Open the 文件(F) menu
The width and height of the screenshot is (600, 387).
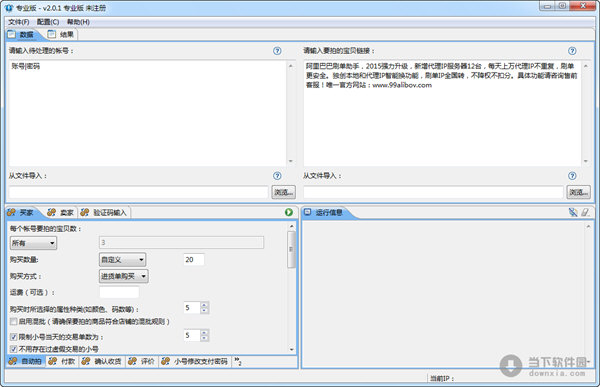pos(19,22)
